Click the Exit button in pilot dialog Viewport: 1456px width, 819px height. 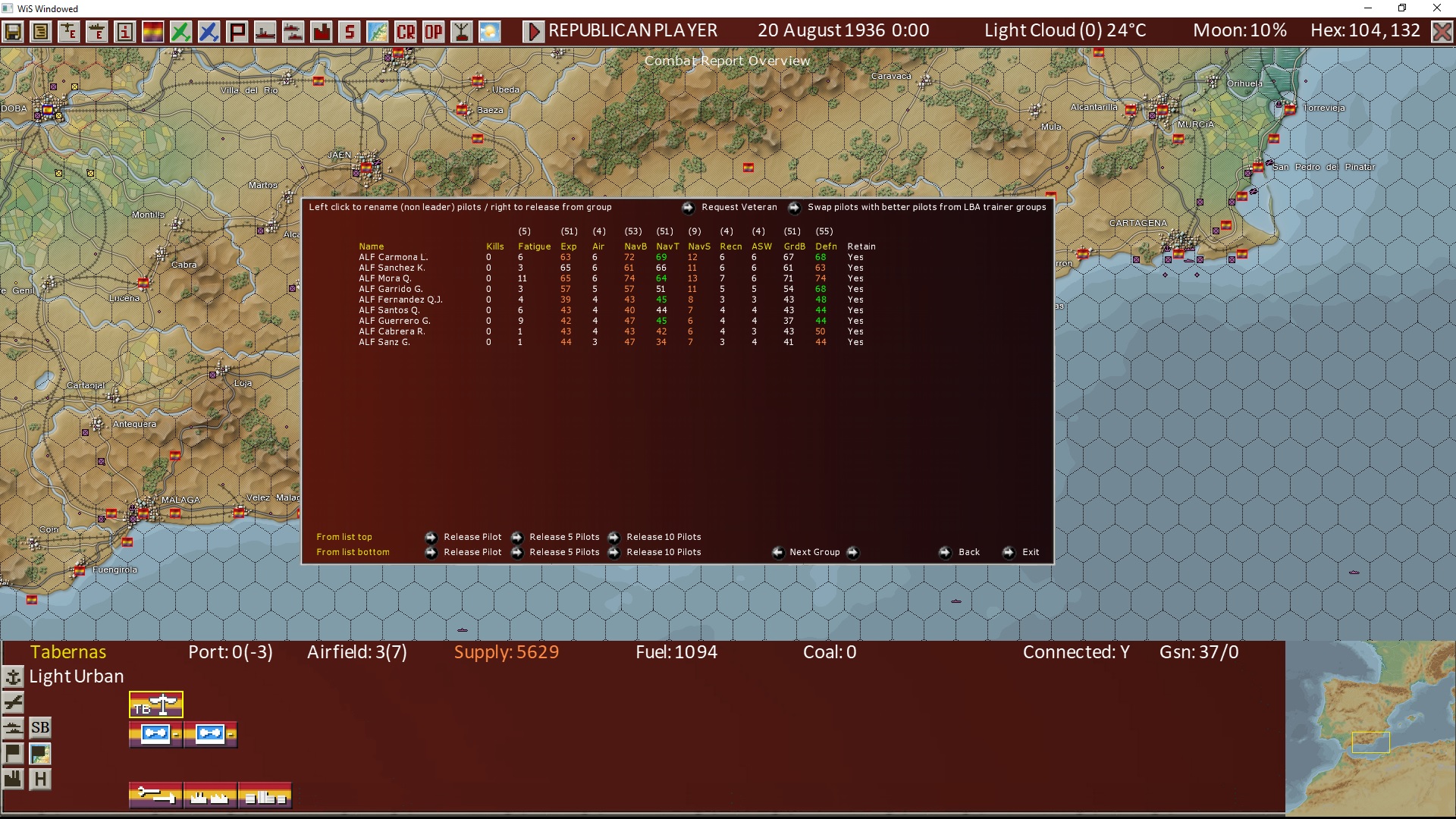tap(1009, 553)
